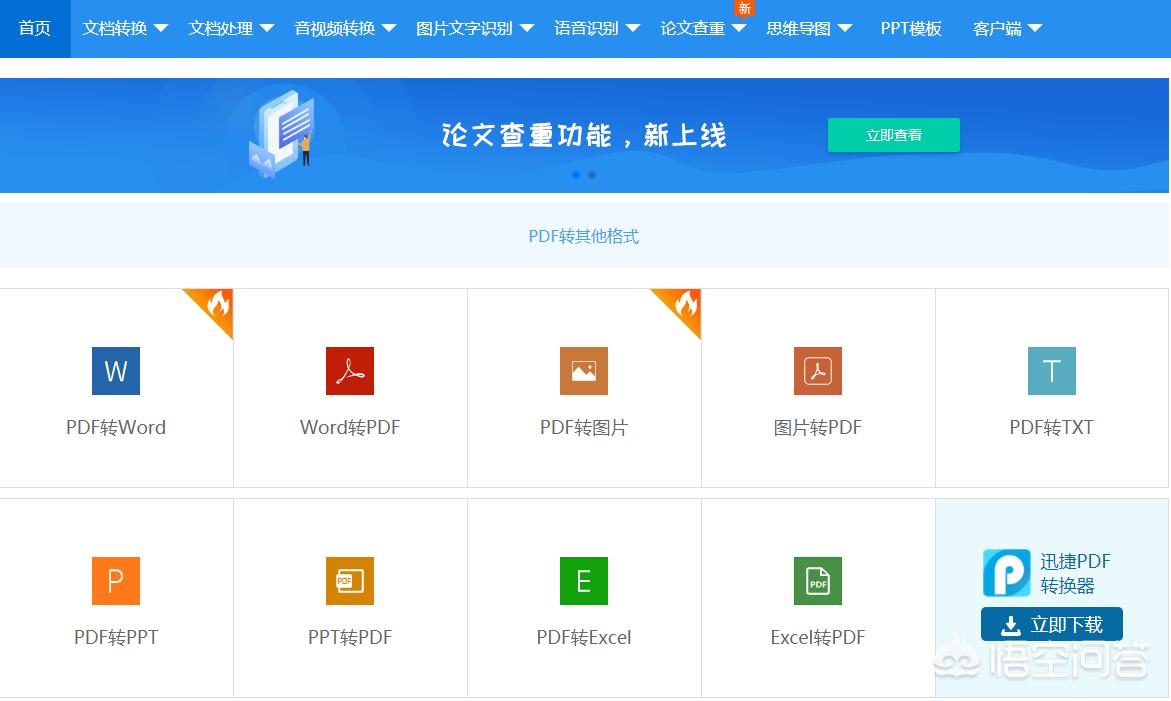Click the PDF转Word blue W icon
The height and width of the screenshot is (701, 1171).
coord(116,371)
